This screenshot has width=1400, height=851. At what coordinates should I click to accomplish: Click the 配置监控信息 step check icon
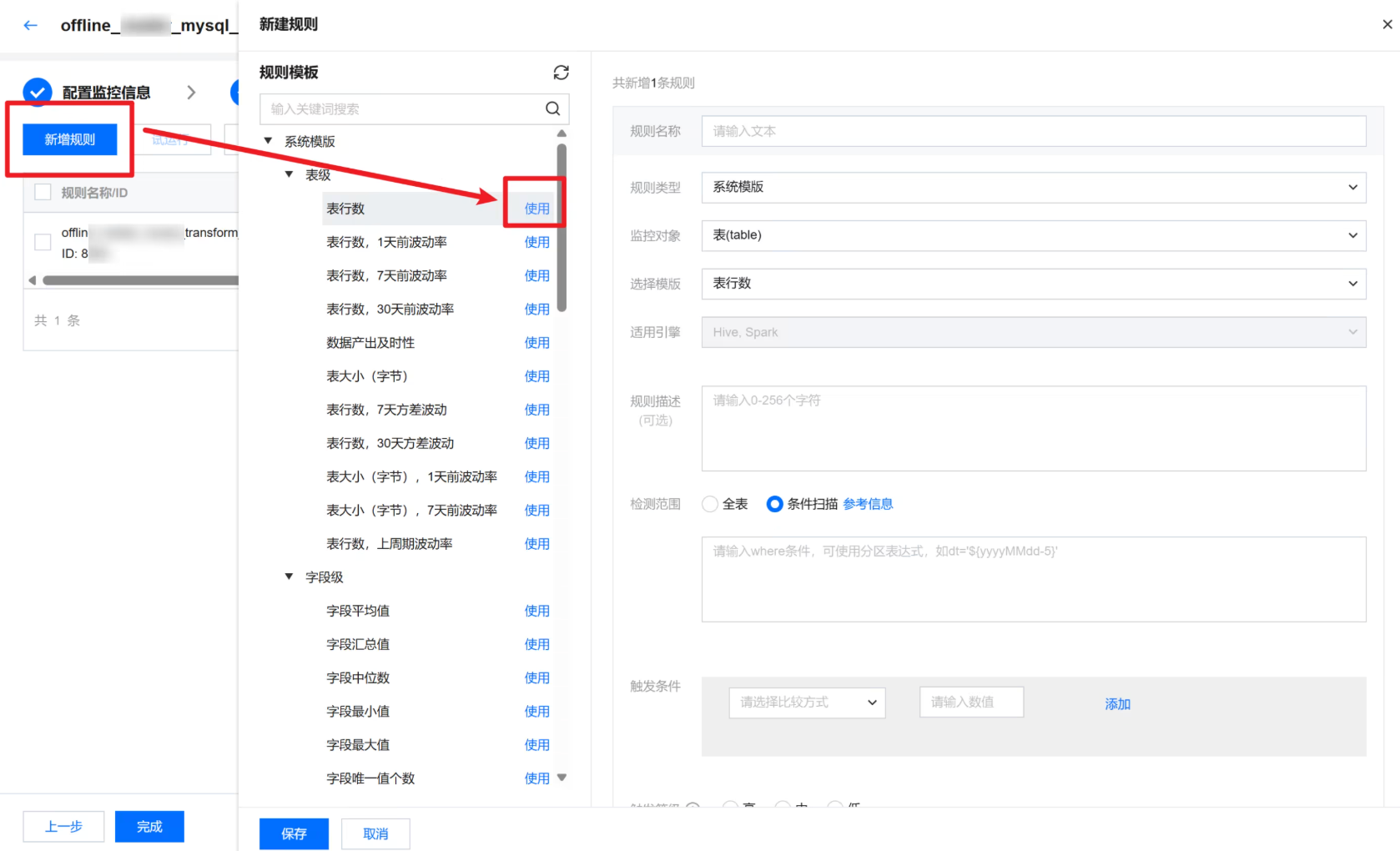click(x=38, y=92)
